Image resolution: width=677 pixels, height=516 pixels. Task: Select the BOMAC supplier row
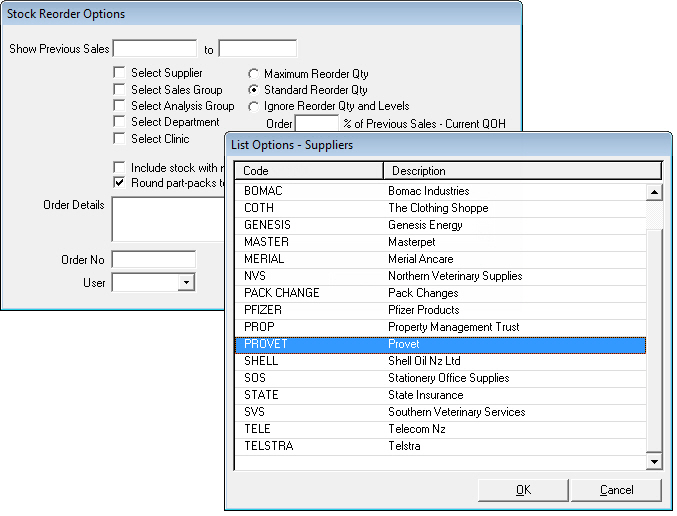click(440, 191)
